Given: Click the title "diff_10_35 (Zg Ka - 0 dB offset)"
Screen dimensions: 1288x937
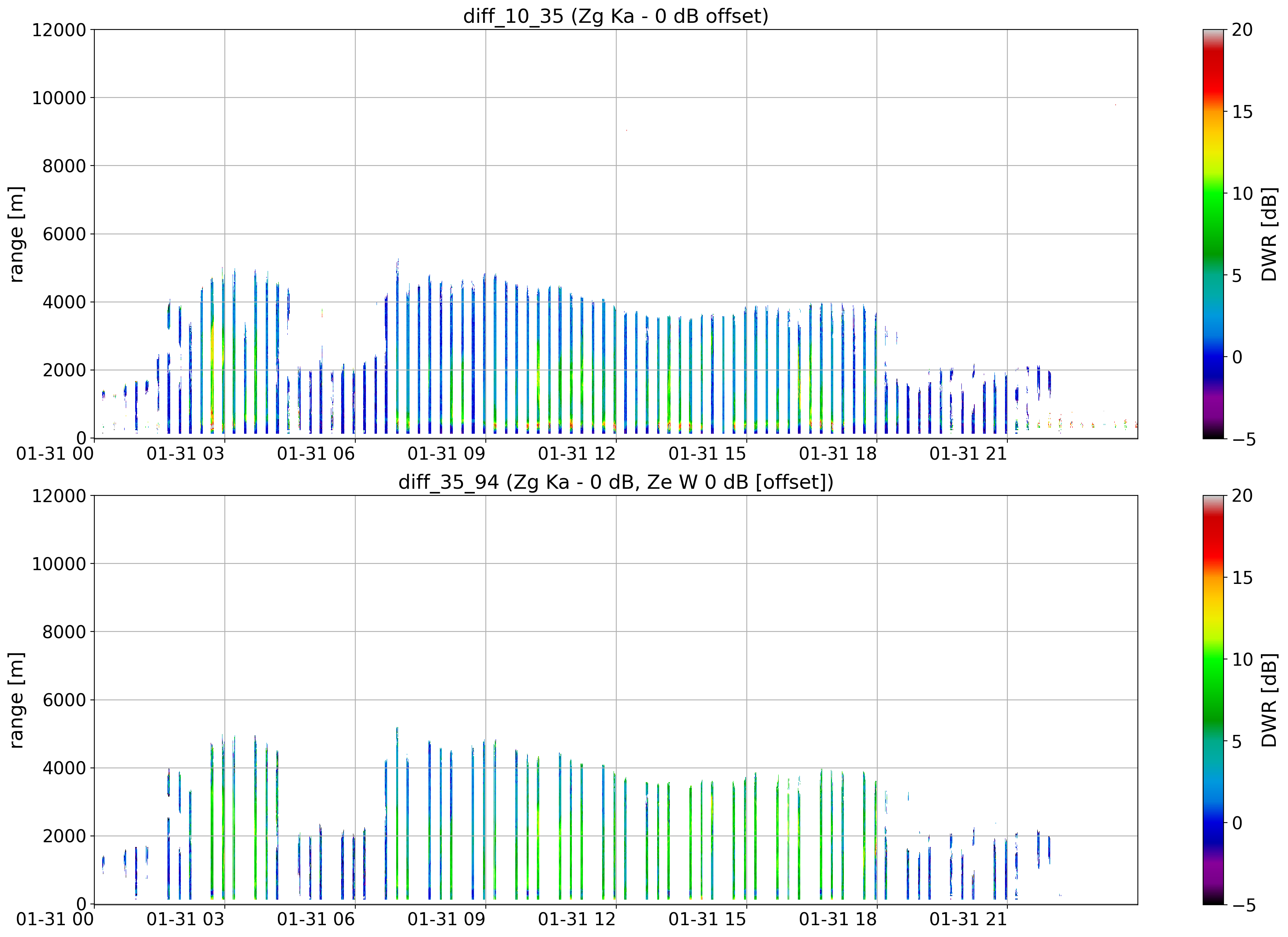Looking at the screenshot, I should (x=616, y=16).
